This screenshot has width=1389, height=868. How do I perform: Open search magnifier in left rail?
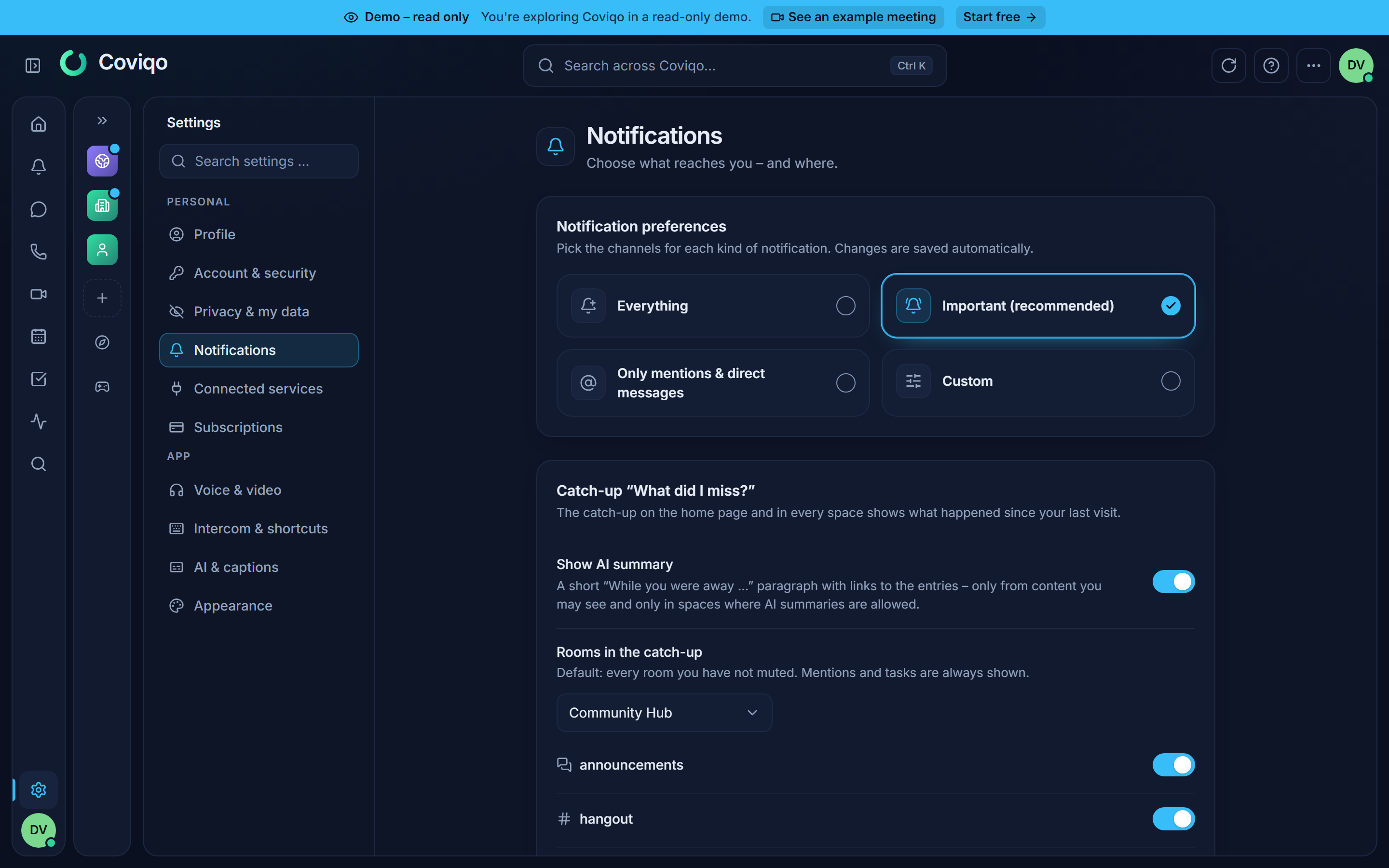coord(39,464)
